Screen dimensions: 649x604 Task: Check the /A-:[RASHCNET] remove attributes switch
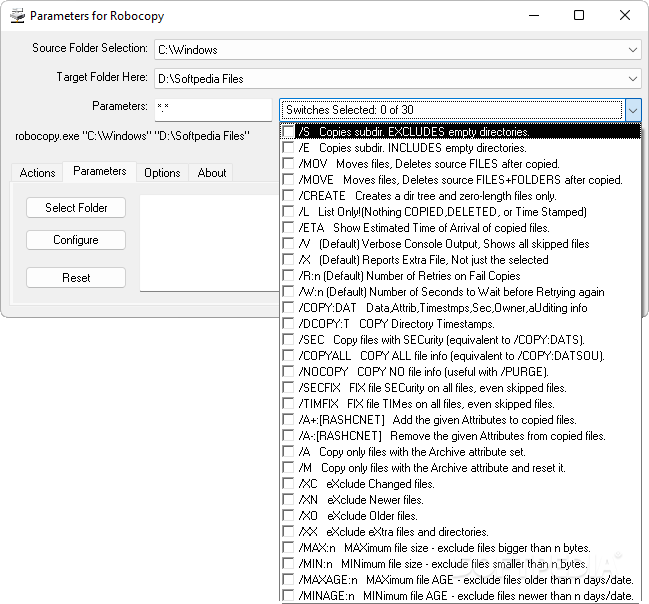pos(288,436)
